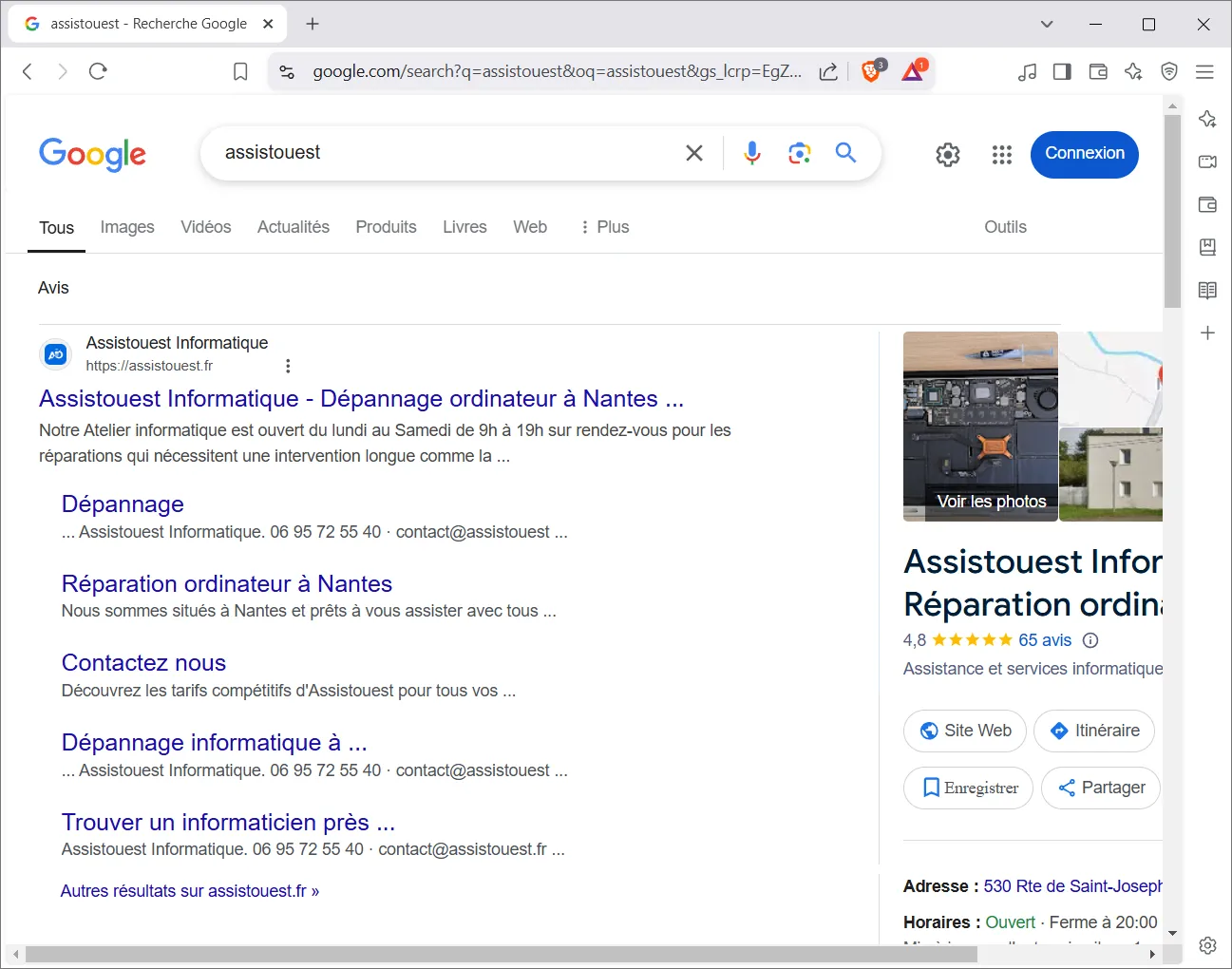1232x969 pixels.
Task: Open Autres résultats sur assistouest.fr
Action: 190,891
